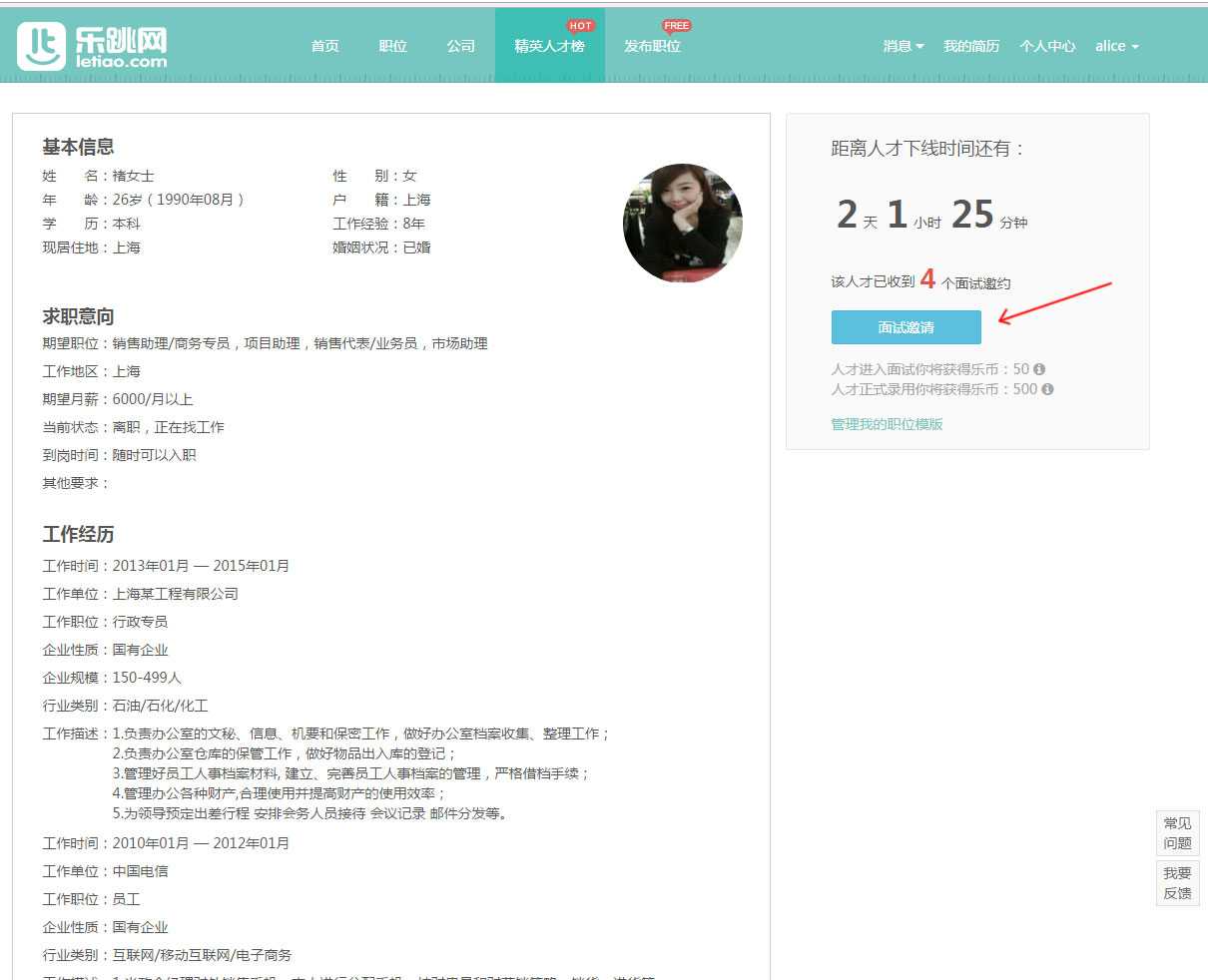Click 当前状态：离职，正在找工作 line
This screenshot has width=1208, height=980.
pyautogui.click(x=133, y=427)
